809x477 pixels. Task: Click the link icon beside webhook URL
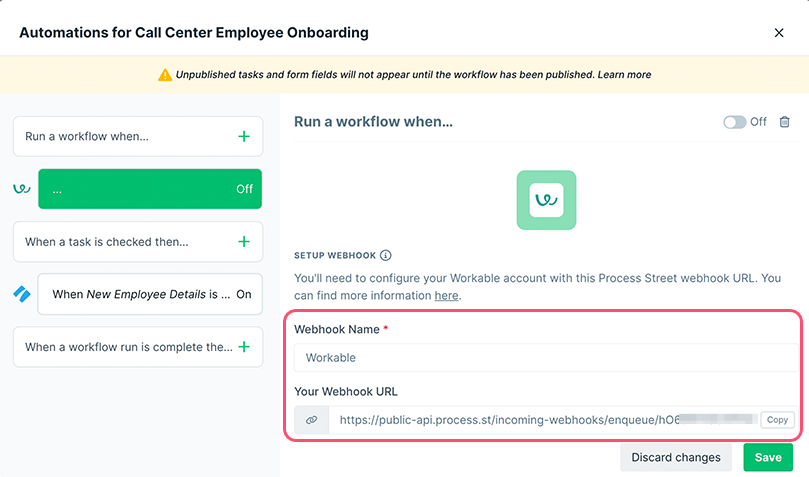click(x=312, y=420)
